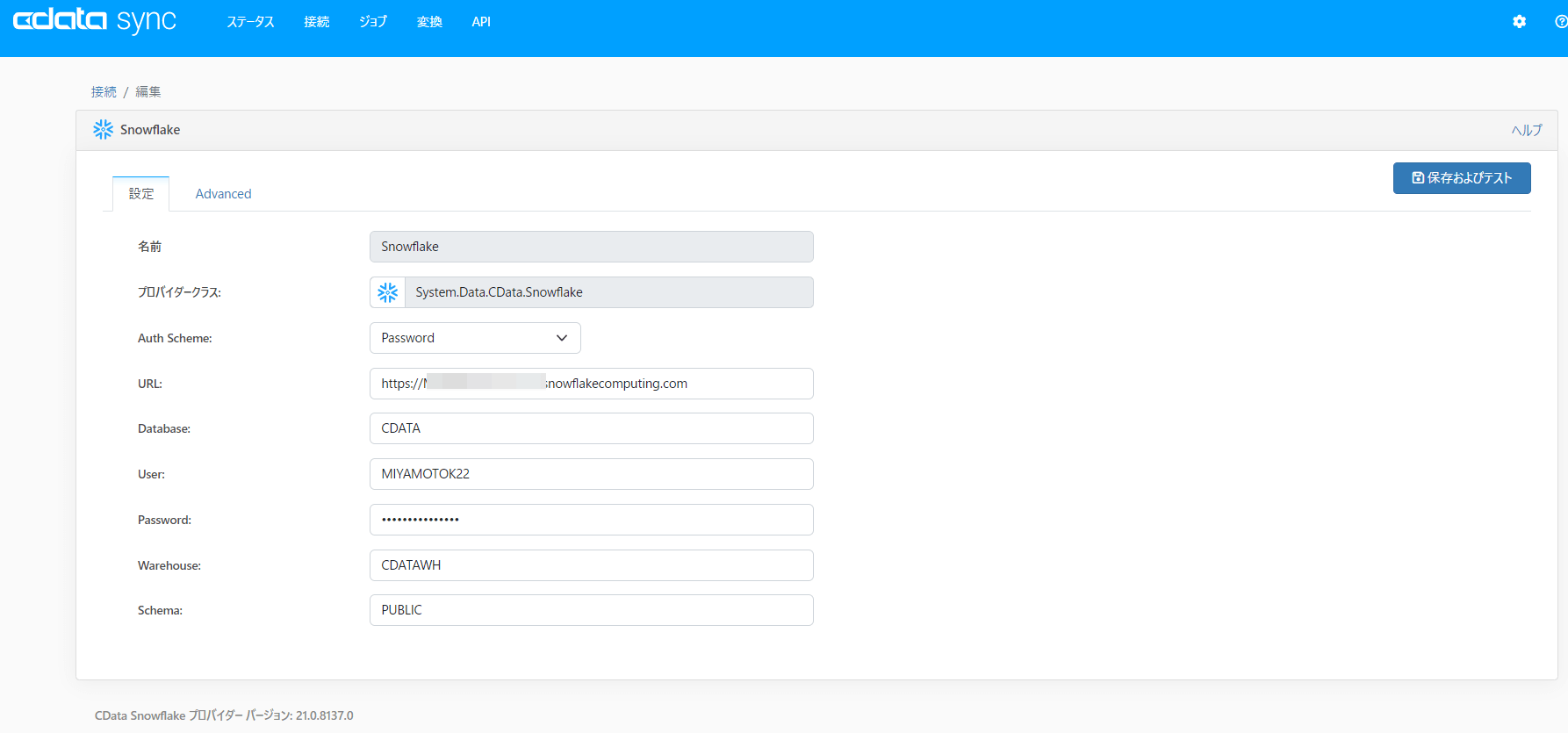The height and width of the screenshot is (733, 1568).
Task: Click the Password: label
Action: (x=164, y=520)
